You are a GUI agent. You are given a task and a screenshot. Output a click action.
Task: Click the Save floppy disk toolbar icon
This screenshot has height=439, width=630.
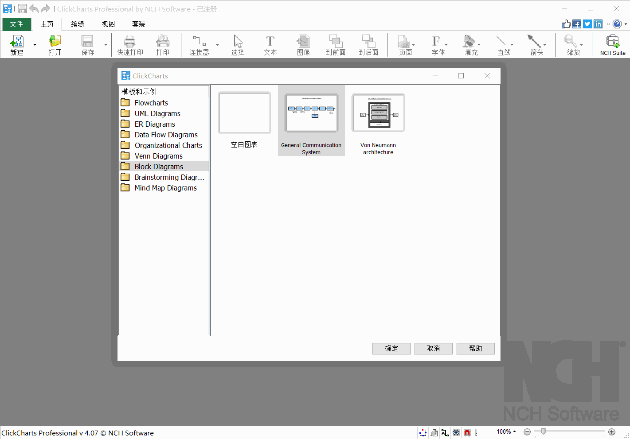(x=87, y=44)
